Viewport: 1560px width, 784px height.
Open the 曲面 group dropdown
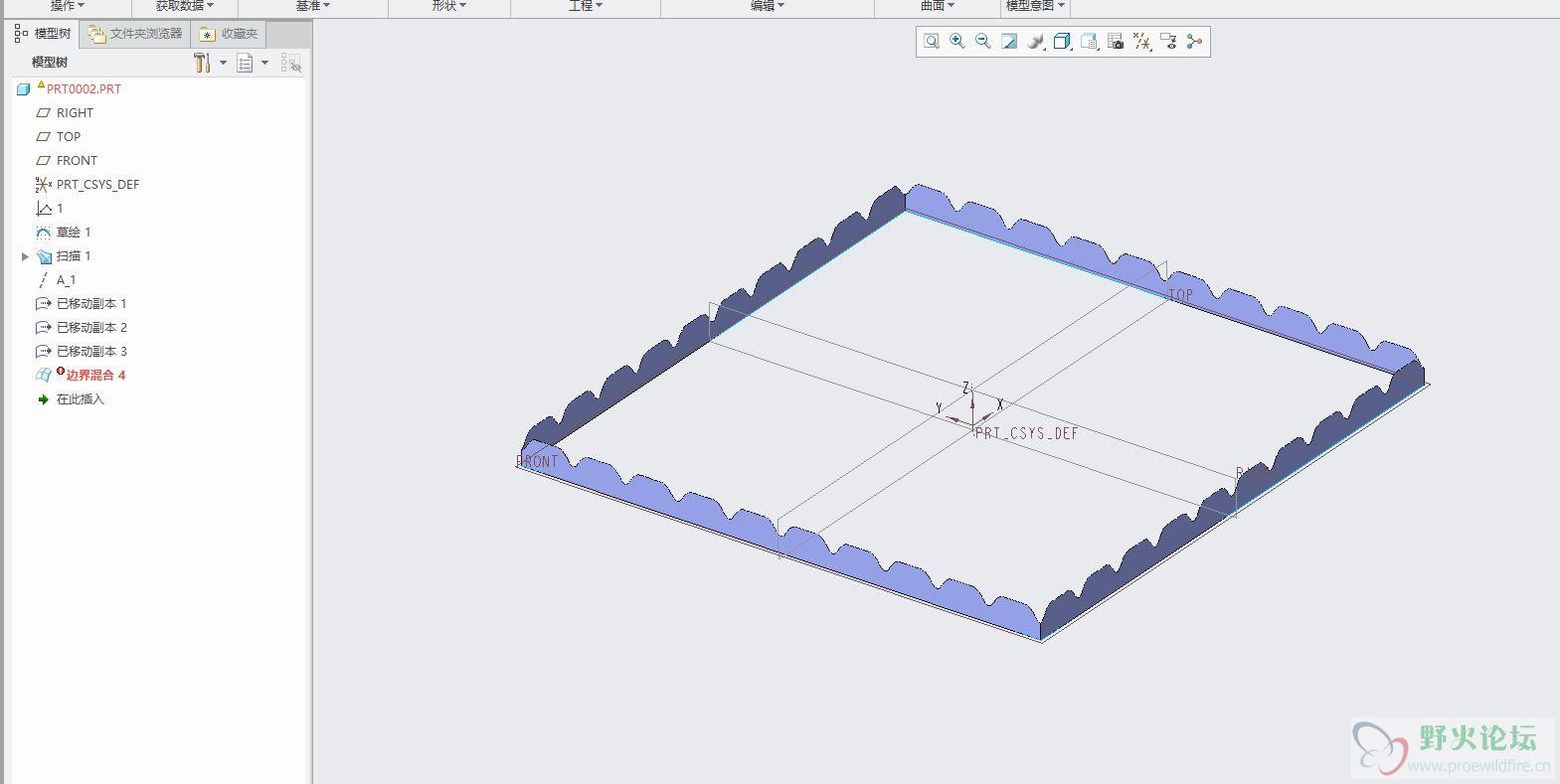(x=937, y=6)
